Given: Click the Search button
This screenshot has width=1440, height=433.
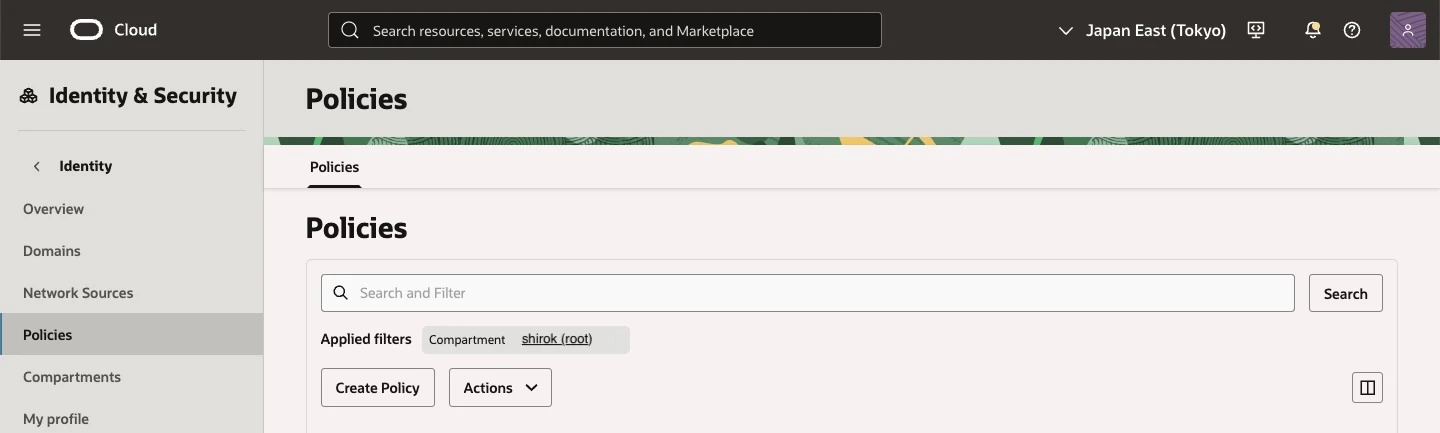Looking at the screenshot, I should click(x=1346, y=293).
